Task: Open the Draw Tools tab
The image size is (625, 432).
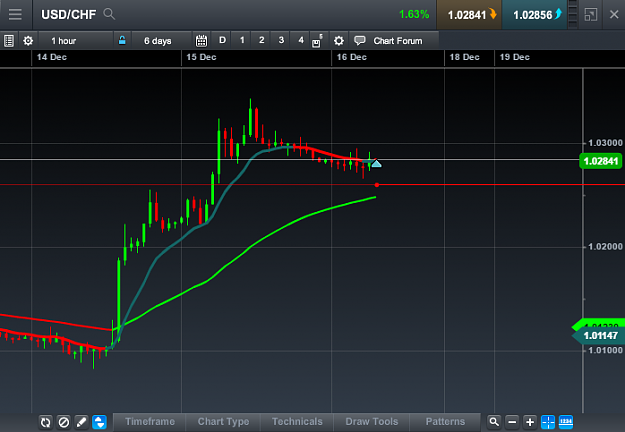Action: pyautogui.click(x=371, y=422)
